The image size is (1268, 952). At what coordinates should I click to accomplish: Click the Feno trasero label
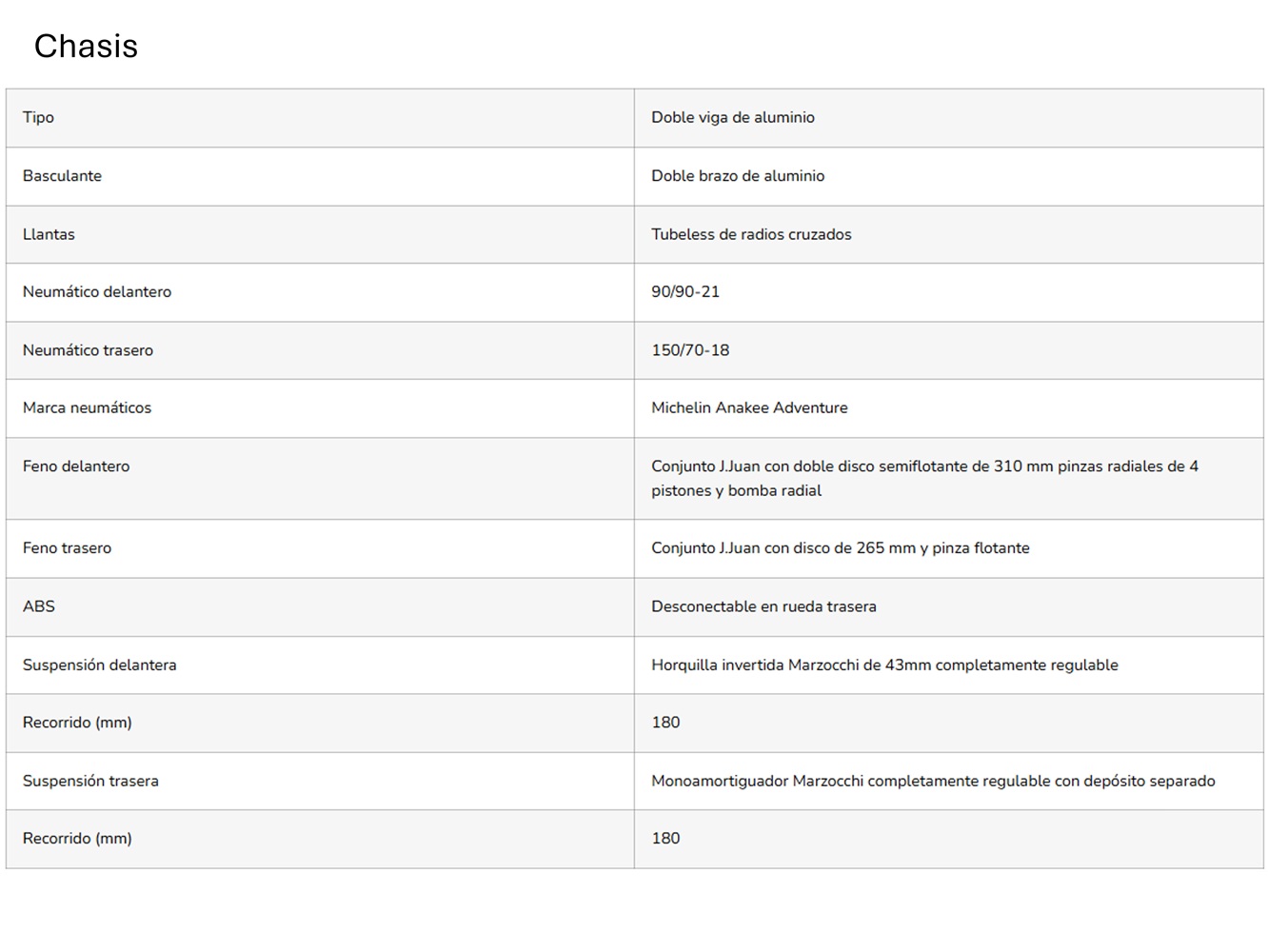[67, 548]
